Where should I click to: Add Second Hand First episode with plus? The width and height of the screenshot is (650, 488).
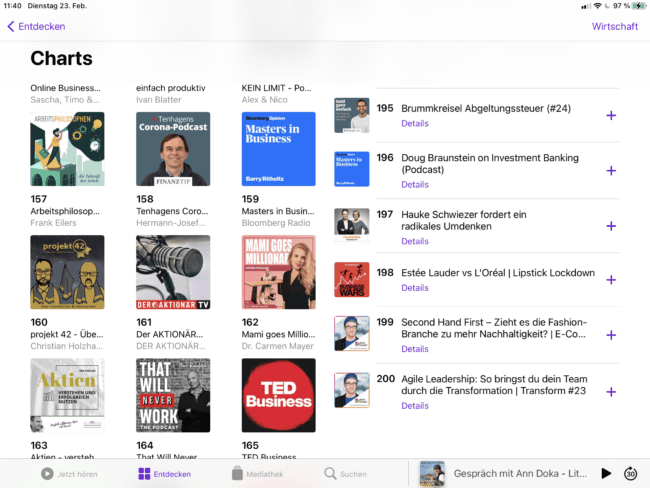click(x=611, y=335)
